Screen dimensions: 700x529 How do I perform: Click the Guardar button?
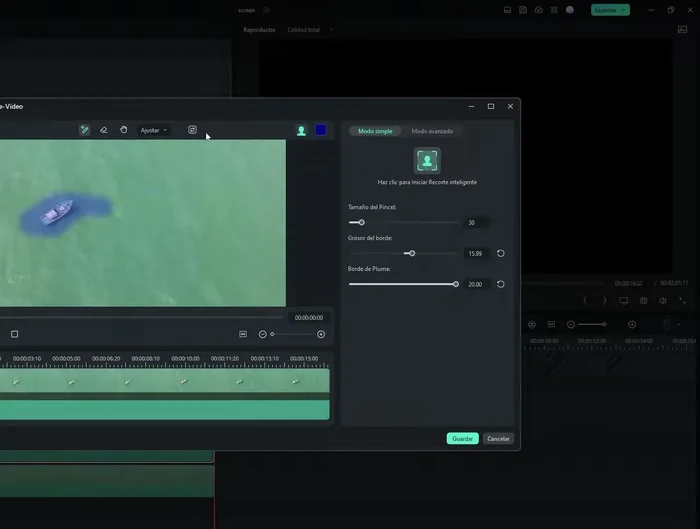point(462,438)
